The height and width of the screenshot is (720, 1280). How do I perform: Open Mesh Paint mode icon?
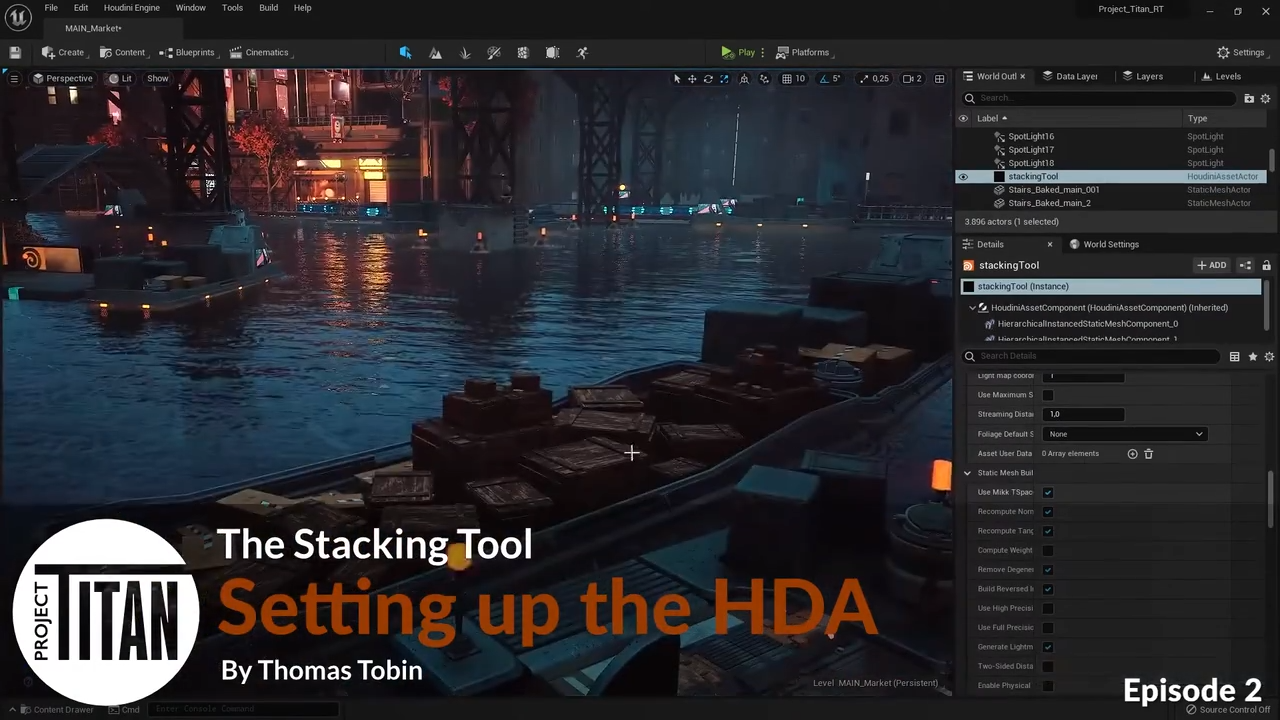(x=494, y=52)
